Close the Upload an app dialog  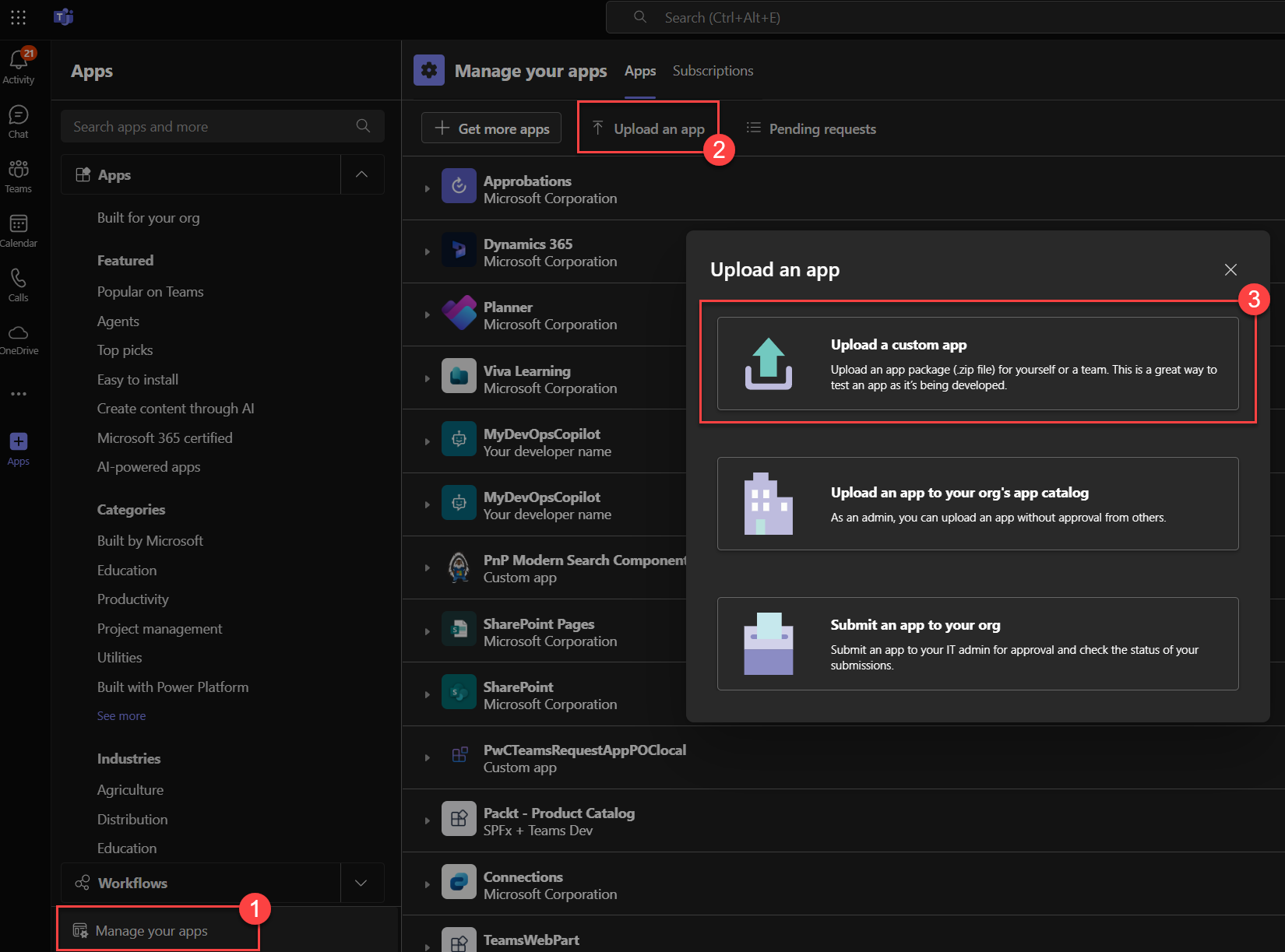(1230, 269)
